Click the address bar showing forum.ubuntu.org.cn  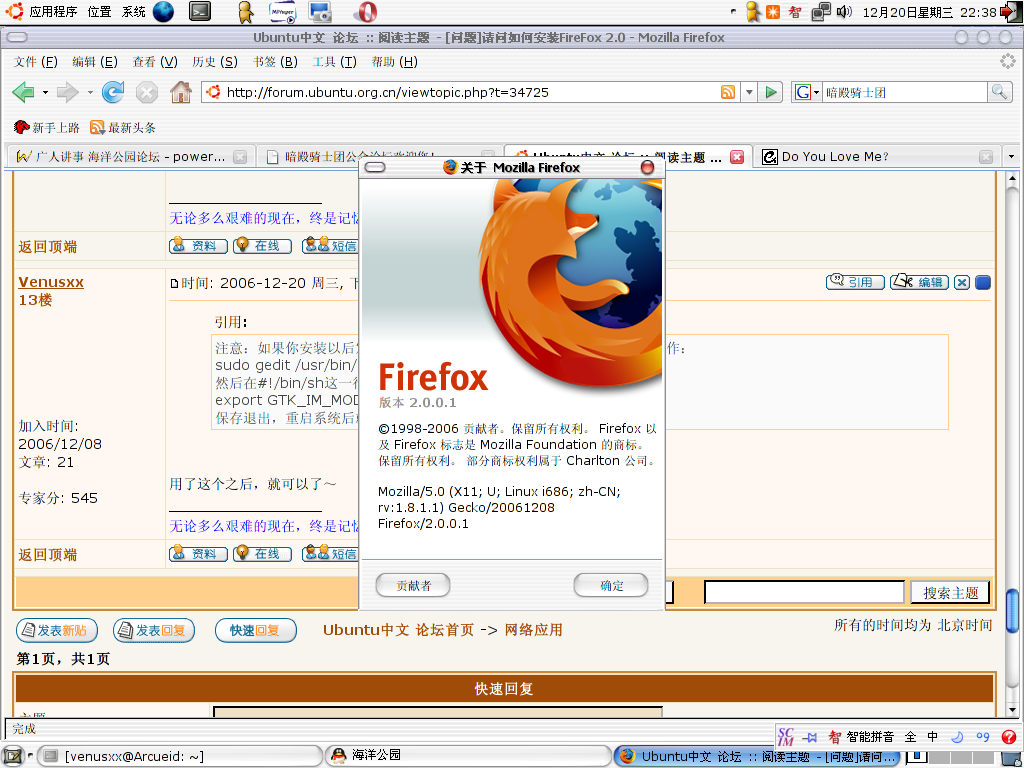point(469,92)
